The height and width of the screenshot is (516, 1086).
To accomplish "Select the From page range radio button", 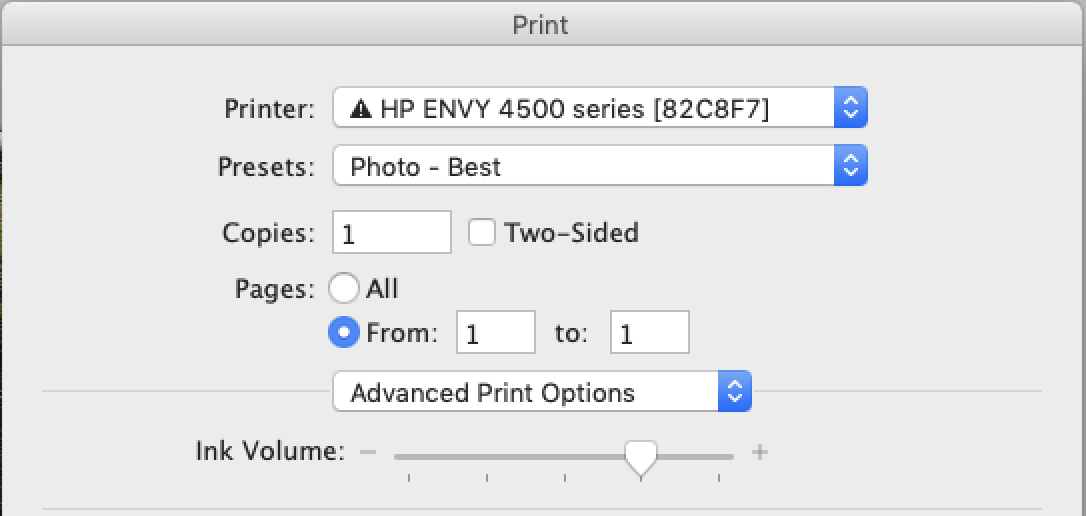I will coord(343,333).
